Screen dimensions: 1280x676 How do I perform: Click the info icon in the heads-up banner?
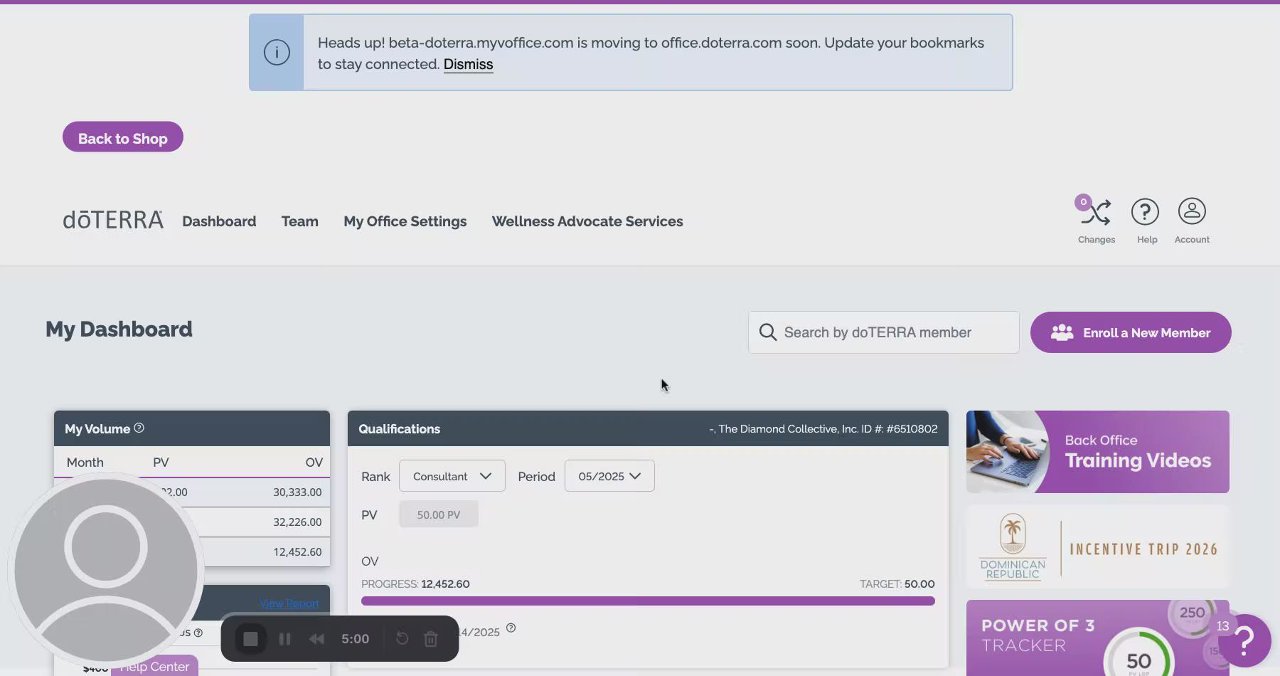click(277, 52)
